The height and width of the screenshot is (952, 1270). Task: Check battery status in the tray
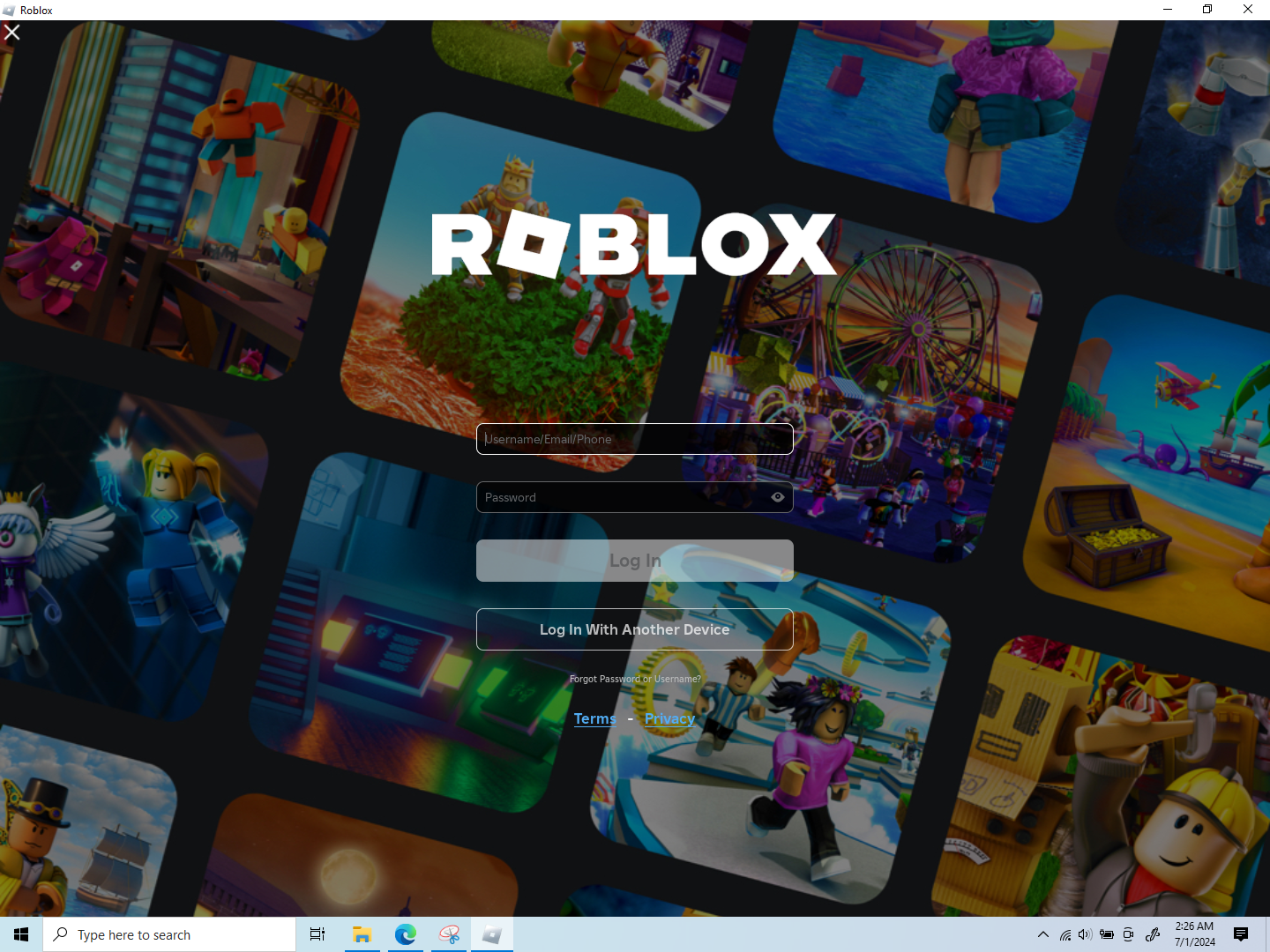point(1107,934)
